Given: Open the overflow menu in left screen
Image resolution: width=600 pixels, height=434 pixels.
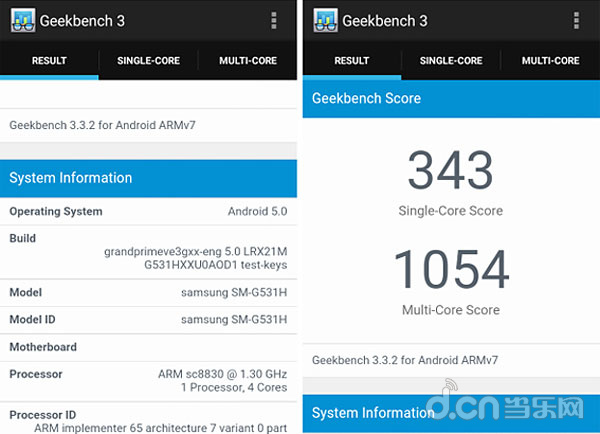Looking at the screenshot, I should (x=274, y=20).
